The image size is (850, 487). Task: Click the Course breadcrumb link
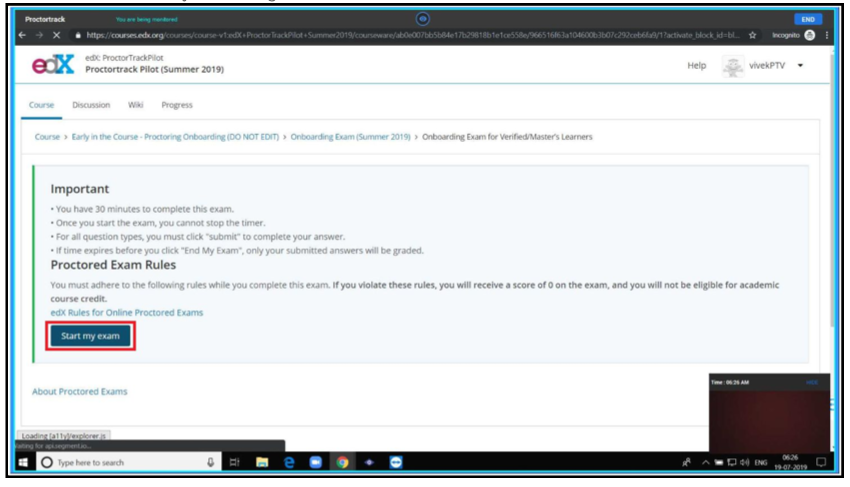pos(47,137)
